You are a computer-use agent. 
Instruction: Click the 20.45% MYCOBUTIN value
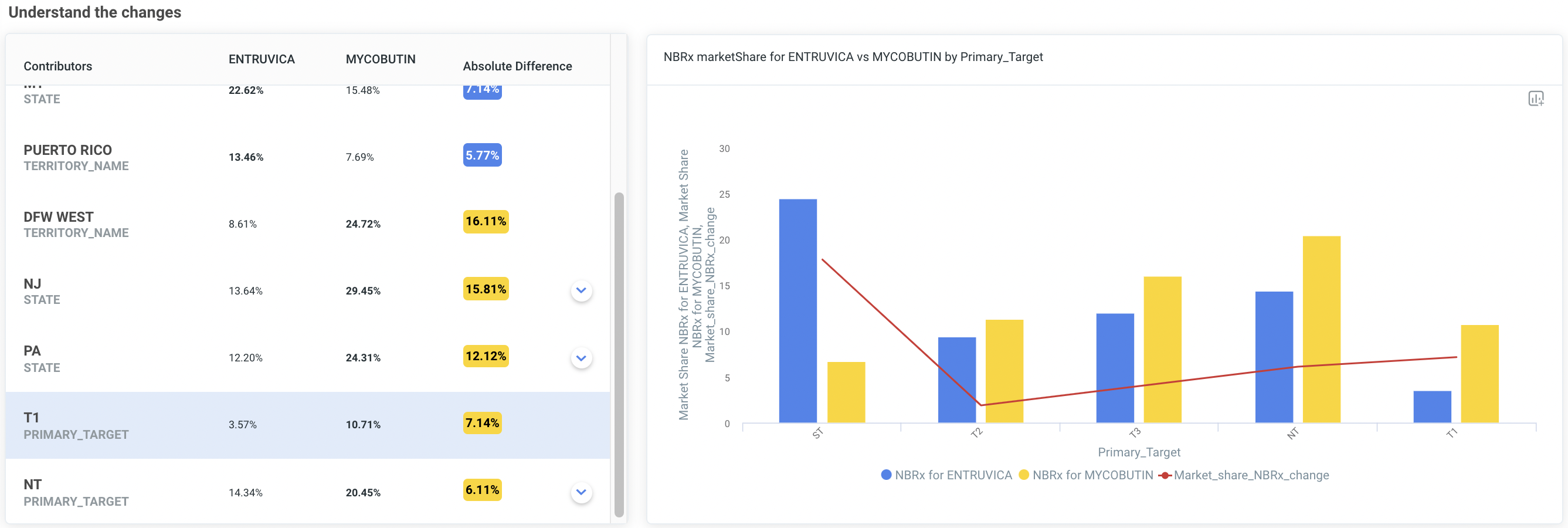(x=363, y=493)
